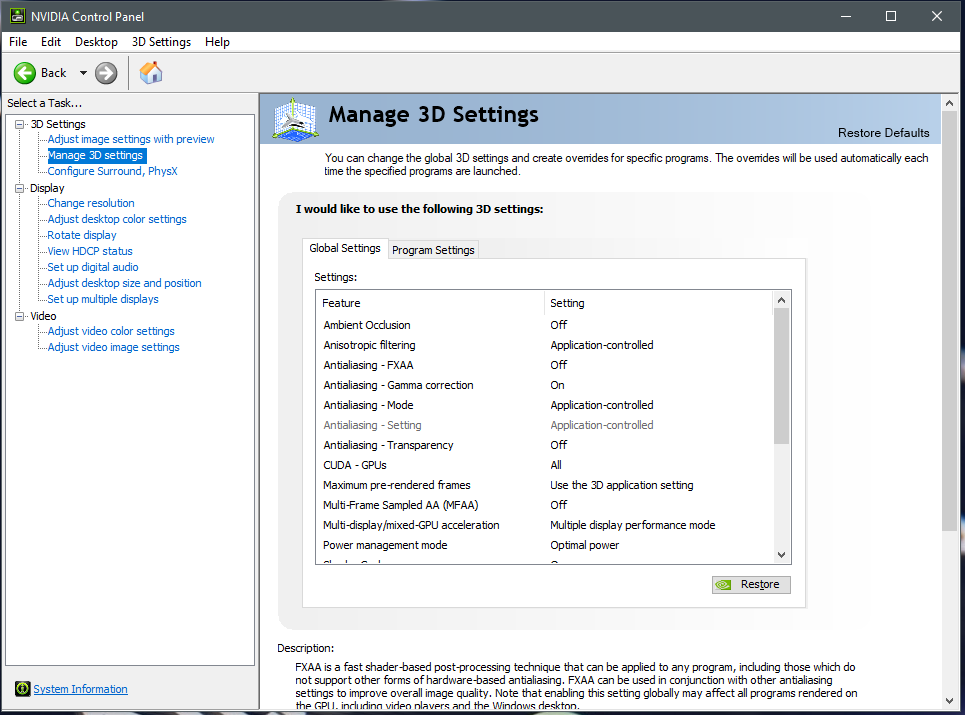Image resolution: width=965 pixels, height=715 pixels.
Task: Select the Ambient Occlusion setting row
Action: [366, 325]
